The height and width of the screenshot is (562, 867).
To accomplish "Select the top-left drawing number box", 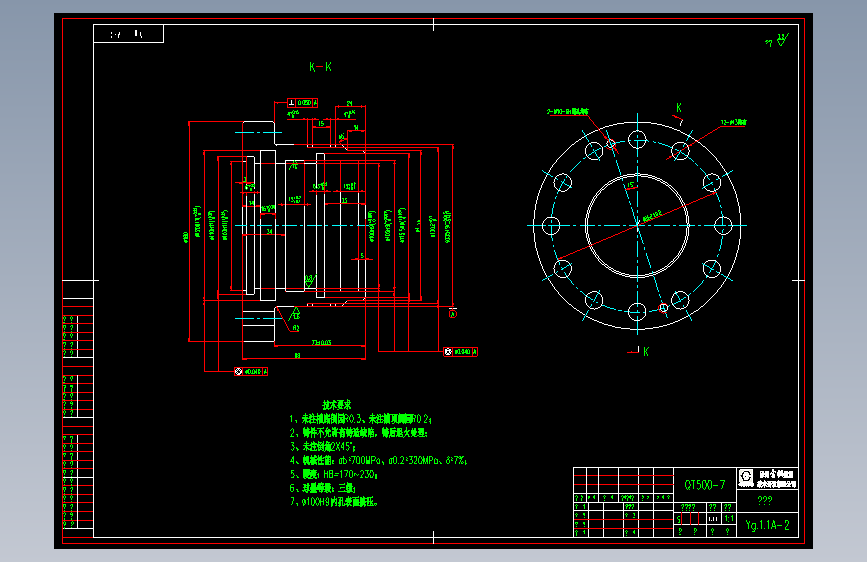I will point(128,34).
